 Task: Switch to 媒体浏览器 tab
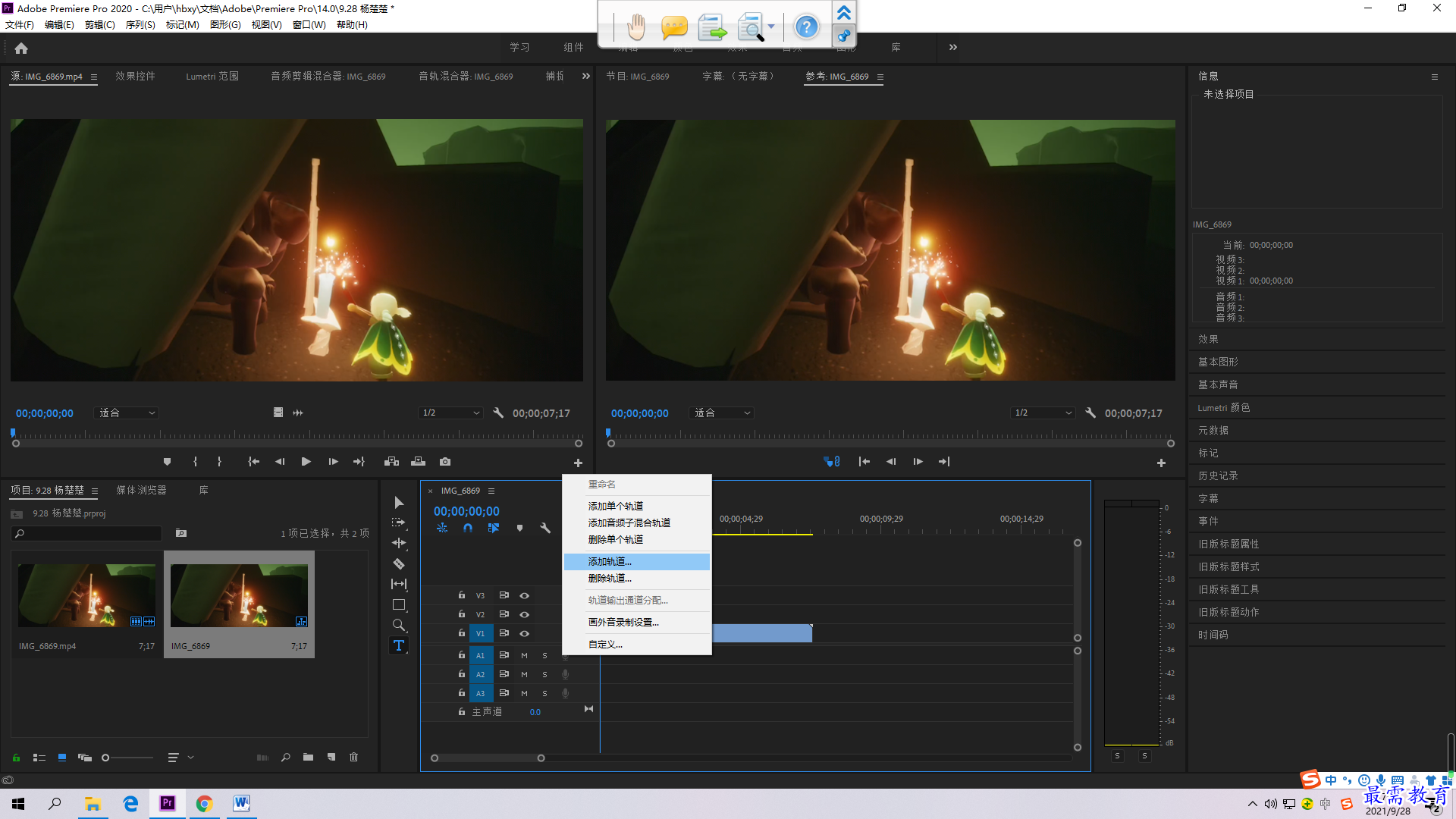(141, 491)
